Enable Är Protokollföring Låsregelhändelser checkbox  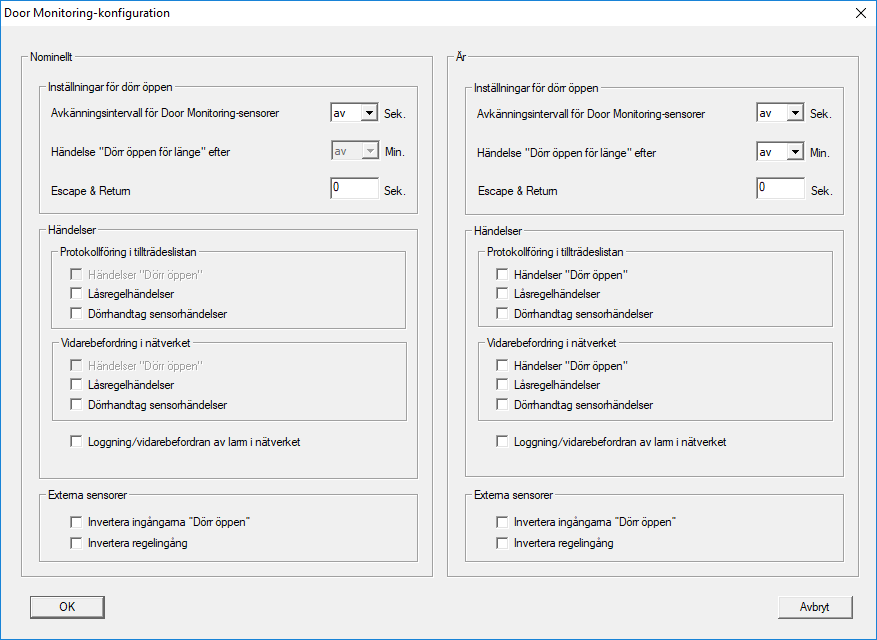coord(502,294)
